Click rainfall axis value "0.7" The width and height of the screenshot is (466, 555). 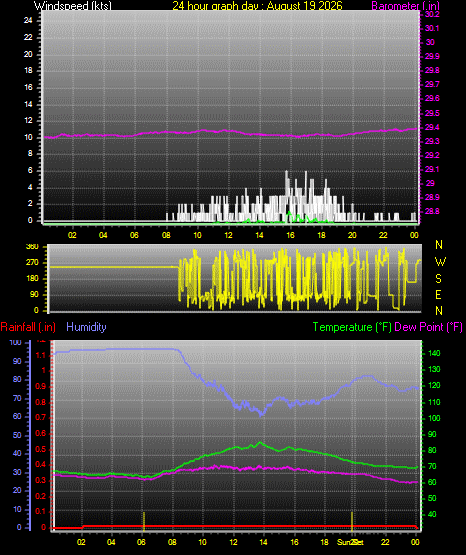pos(41,417)
